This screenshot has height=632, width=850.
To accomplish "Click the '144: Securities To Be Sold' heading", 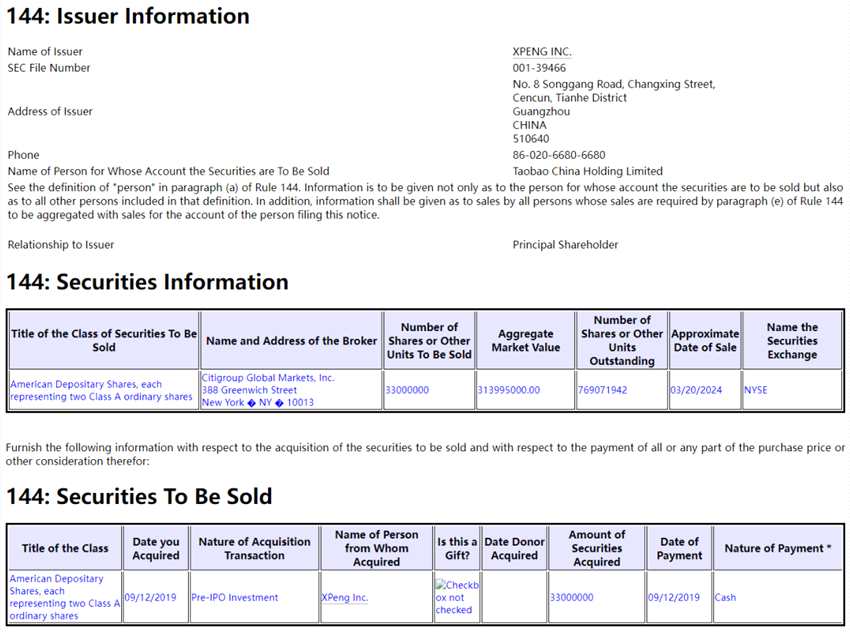I will [139, 497].
